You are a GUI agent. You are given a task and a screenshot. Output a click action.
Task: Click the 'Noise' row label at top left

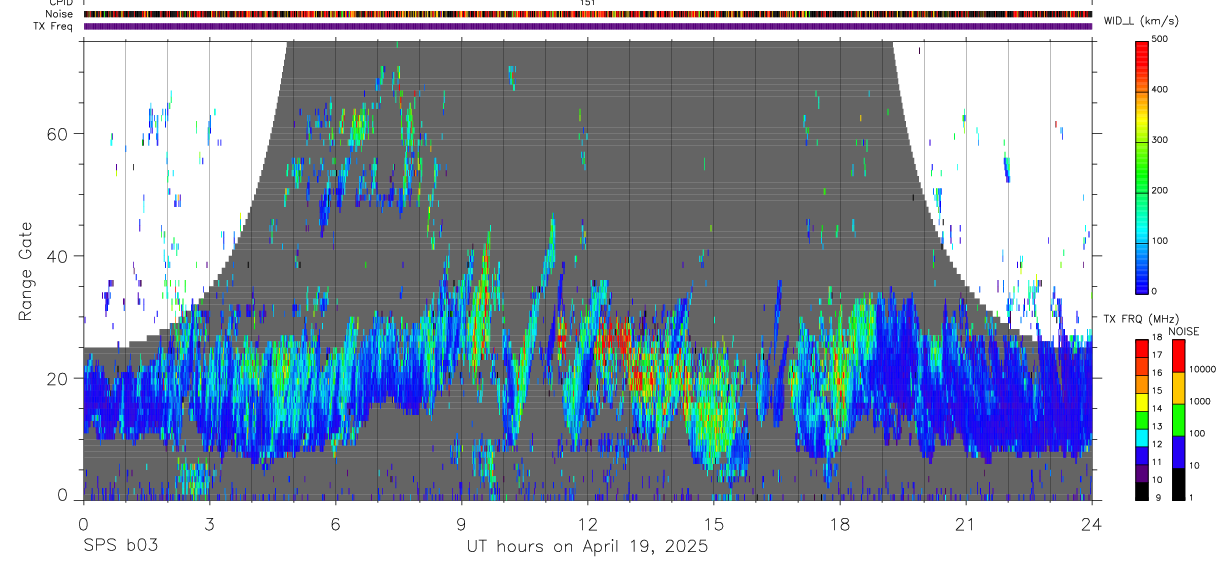pos(59,14)
